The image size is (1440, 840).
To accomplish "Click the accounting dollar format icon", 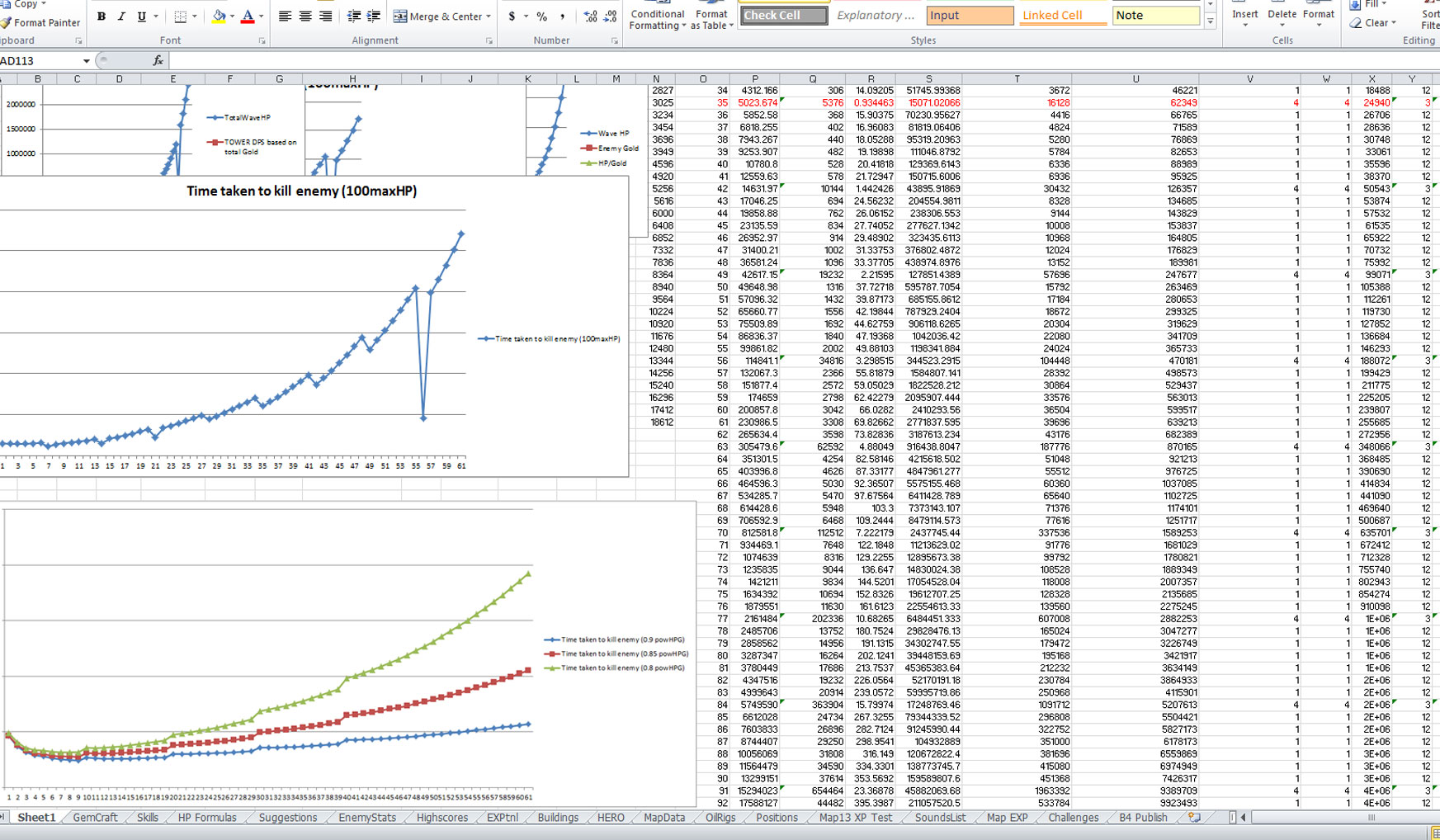I will point(512,17).
